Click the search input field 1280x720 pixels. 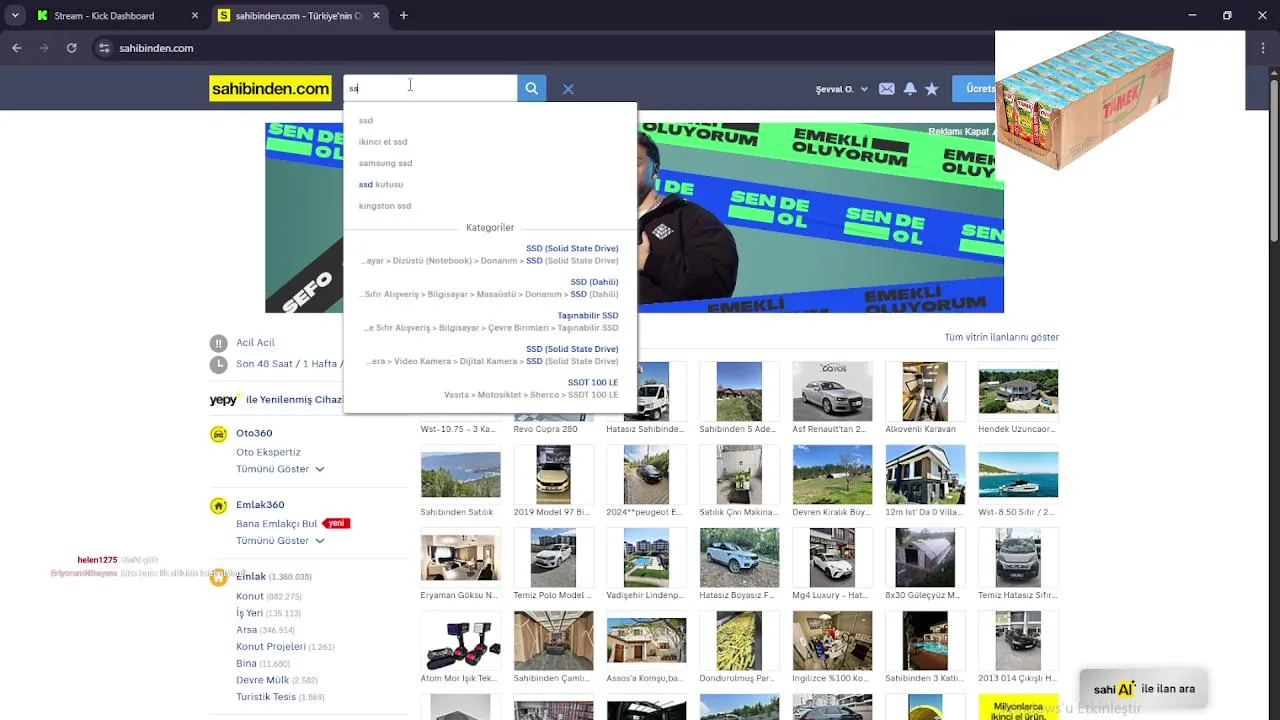[430, 88]
